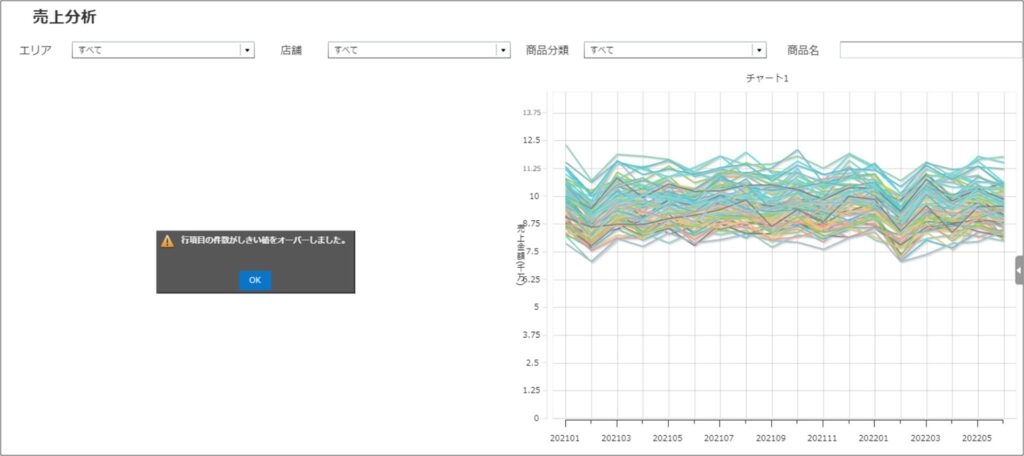Click the 202101 x-axis label
1024x456 pixels.
click(566, 438)
